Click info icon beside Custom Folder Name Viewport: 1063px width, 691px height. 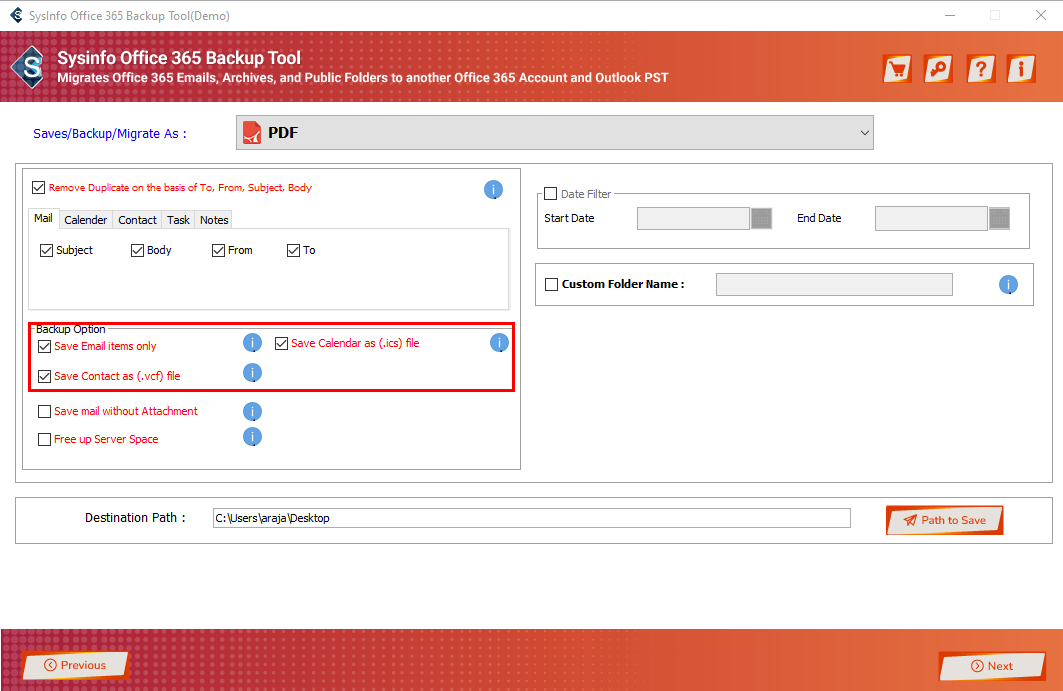(1009, 285)
